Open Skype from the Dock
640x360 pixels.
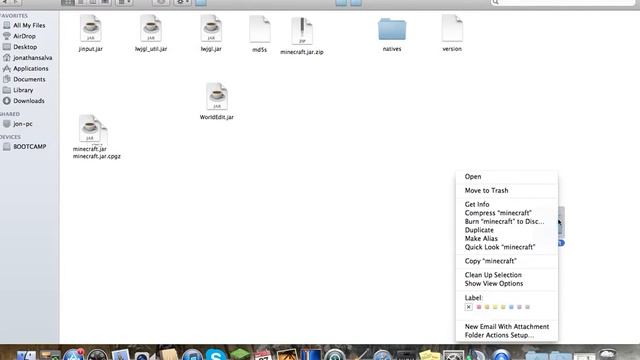(x=216, y=354)
